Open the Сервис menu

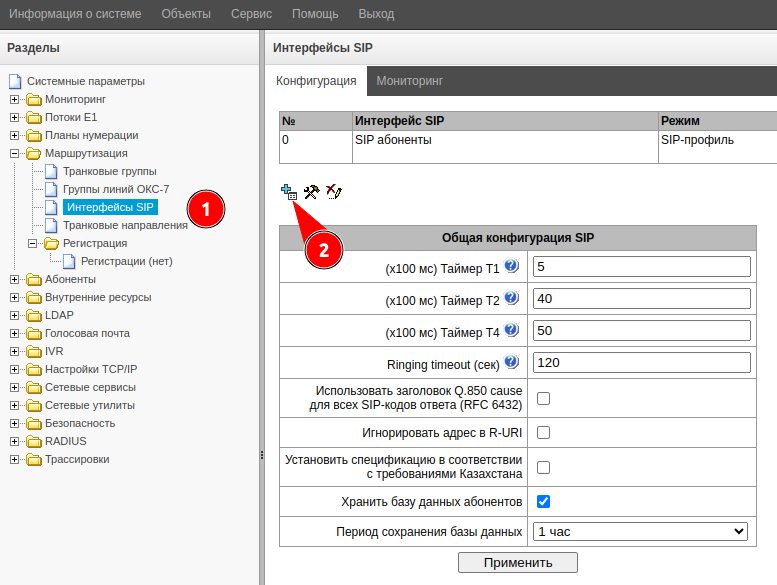pyautogui.click(x=251, y=14)
